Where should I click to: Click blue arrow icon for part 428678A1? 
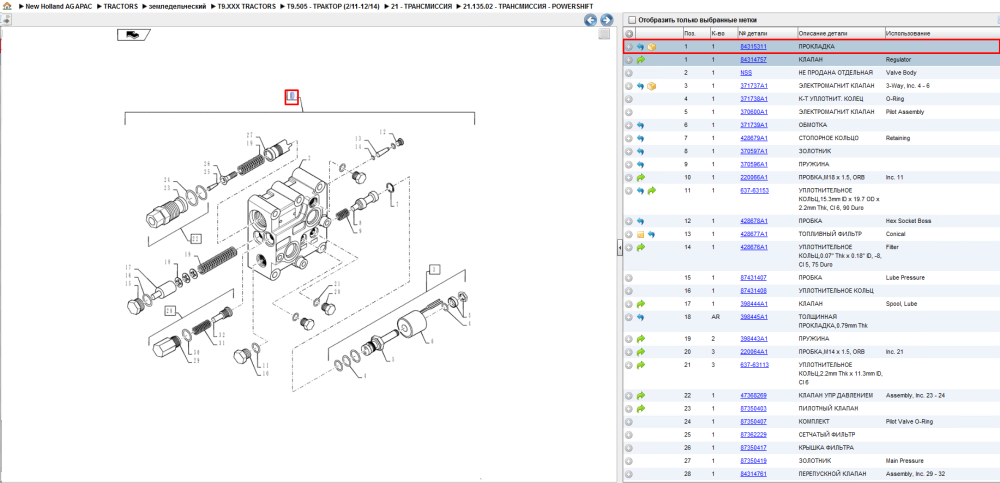[x=641, y=221]
